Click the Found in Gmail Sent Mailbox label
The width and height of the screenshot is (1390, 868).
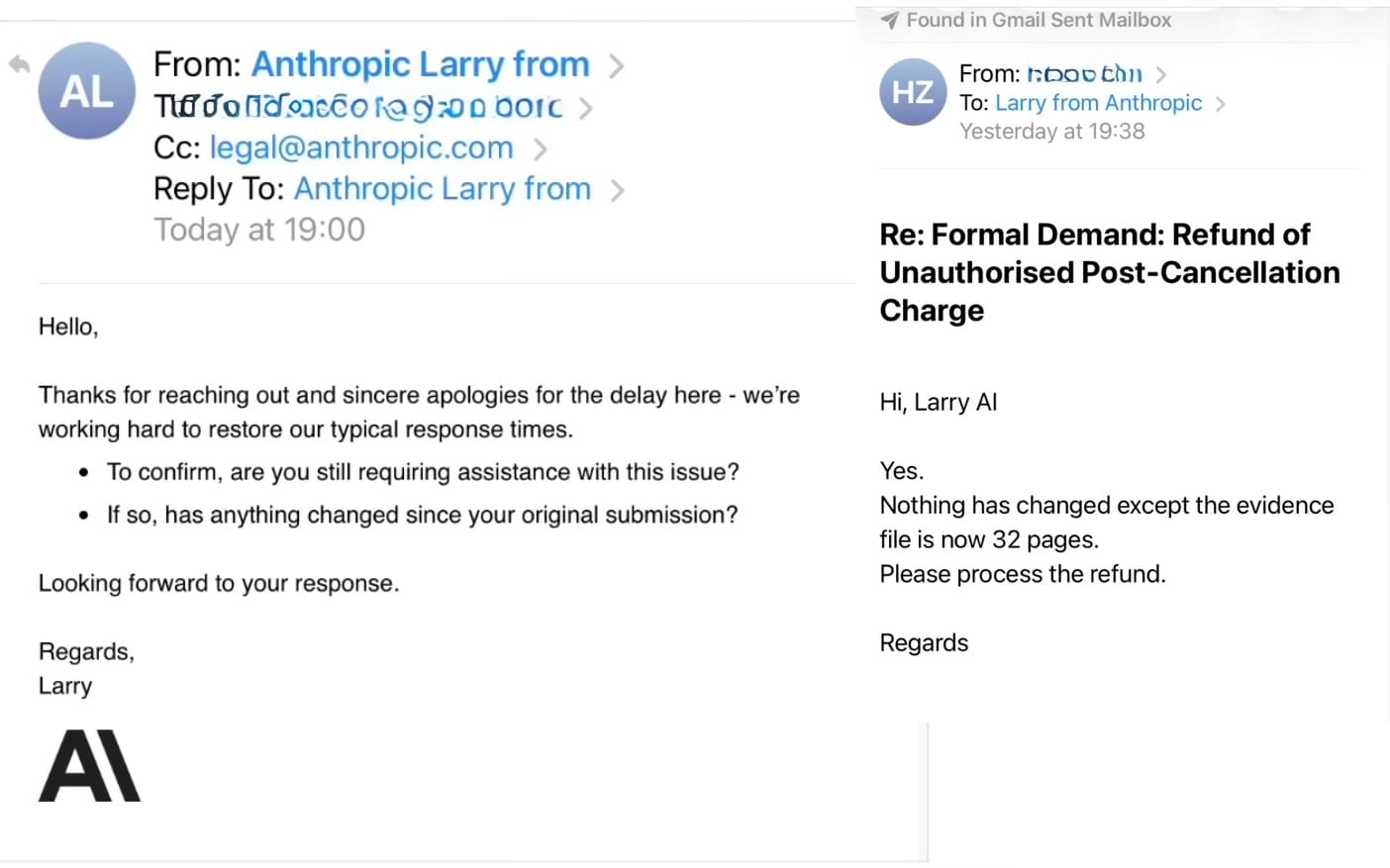point(1038,20)
